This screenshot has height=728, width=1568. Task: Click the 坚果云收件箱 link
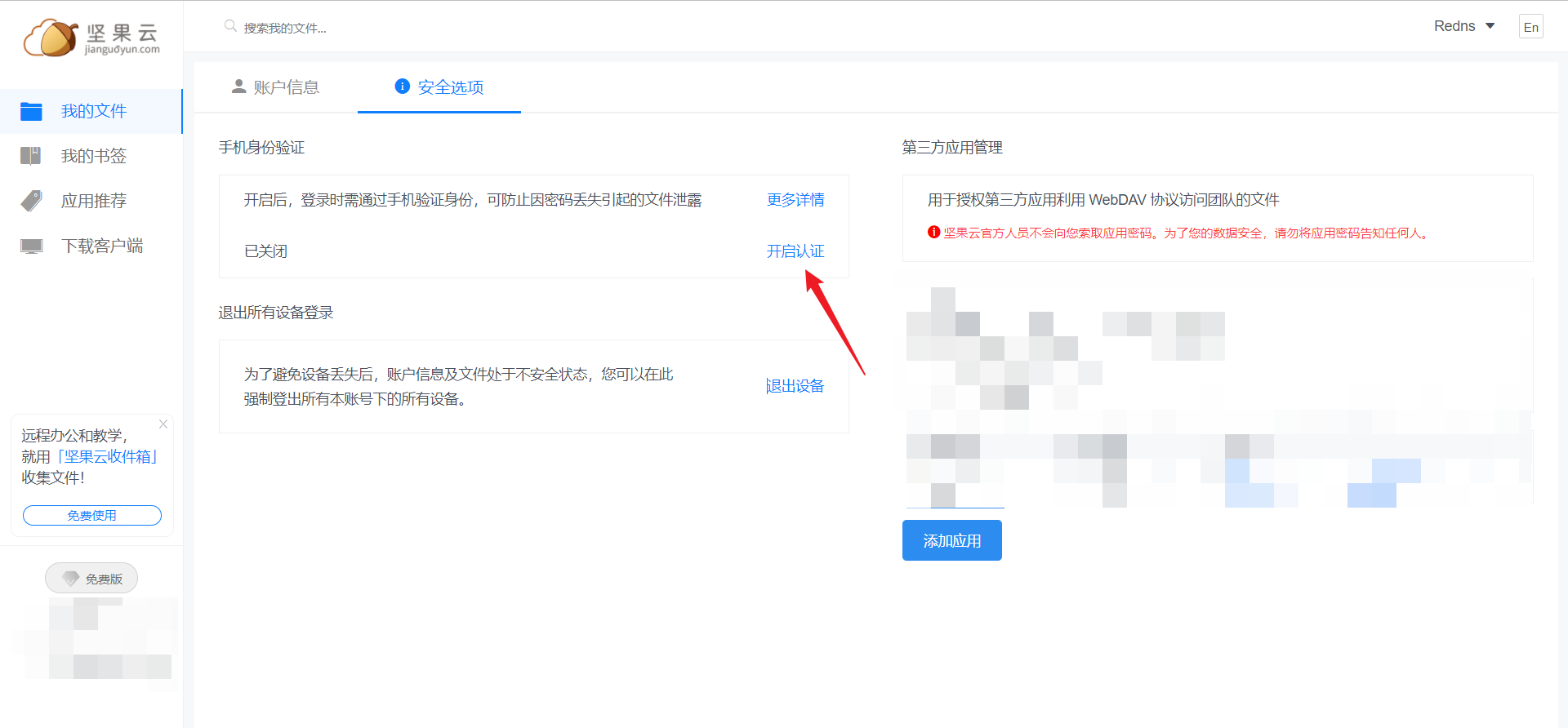106,457
